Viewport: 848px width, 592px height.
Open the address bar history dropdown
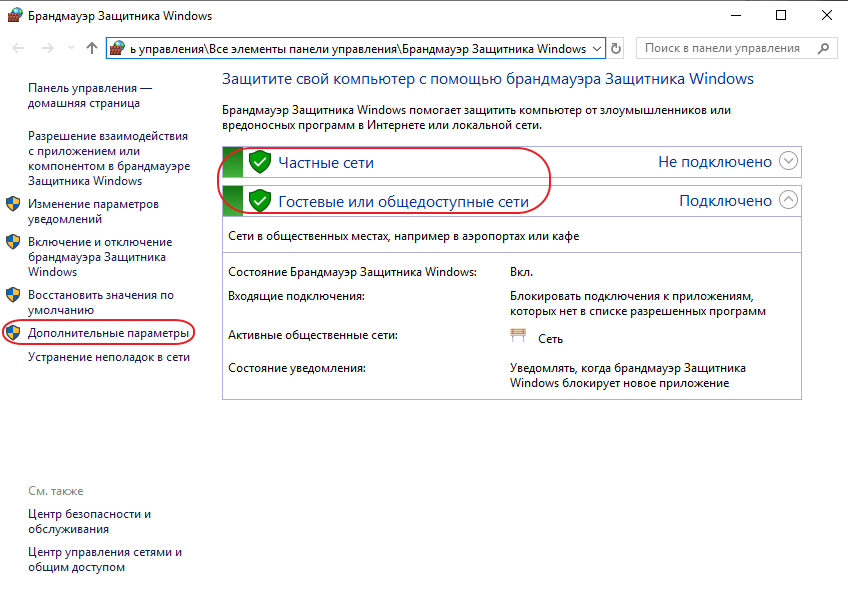point(597,49)
